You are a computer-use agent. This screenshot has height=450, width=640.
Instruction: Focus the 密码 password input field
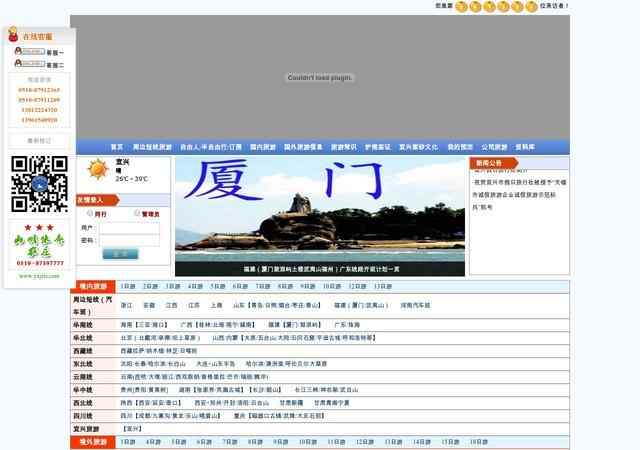[x=130, y=240]
